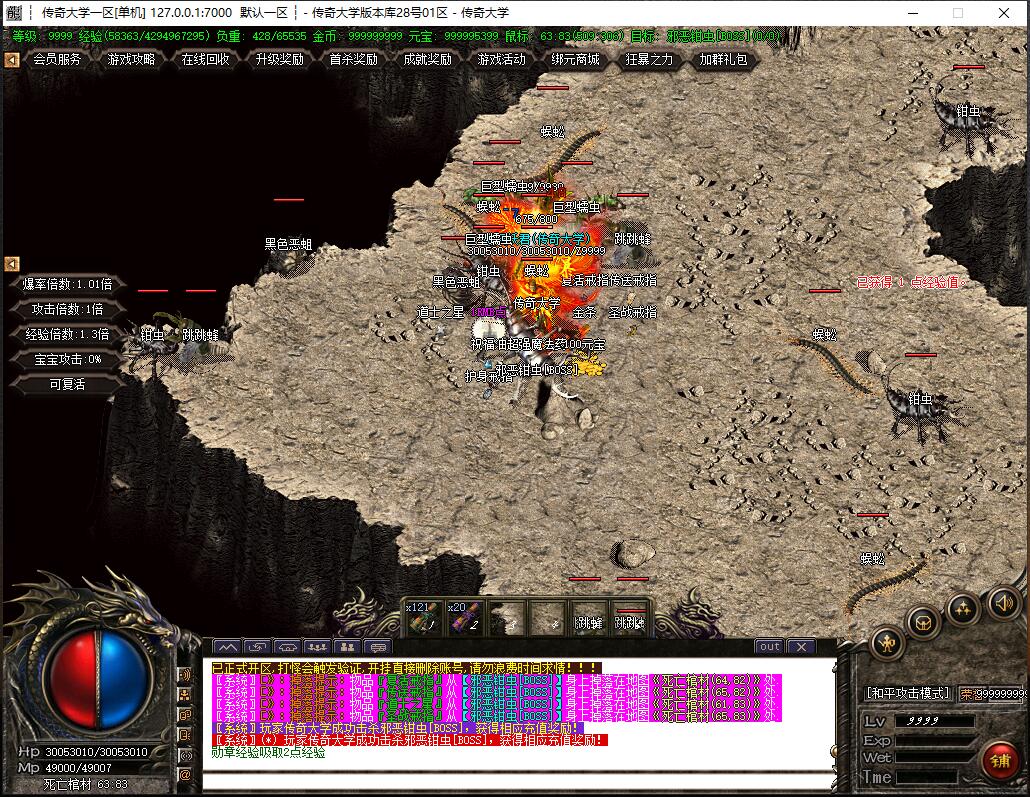Pick up the 道士之星 dropped item
1030x797 pixels.
[440, 312]
